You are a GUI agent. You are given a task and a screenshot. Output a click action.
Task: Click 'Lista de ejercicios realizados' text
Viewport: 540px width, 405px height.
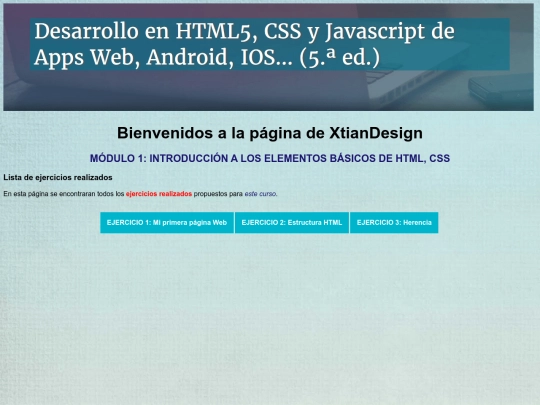click(58, 177)
